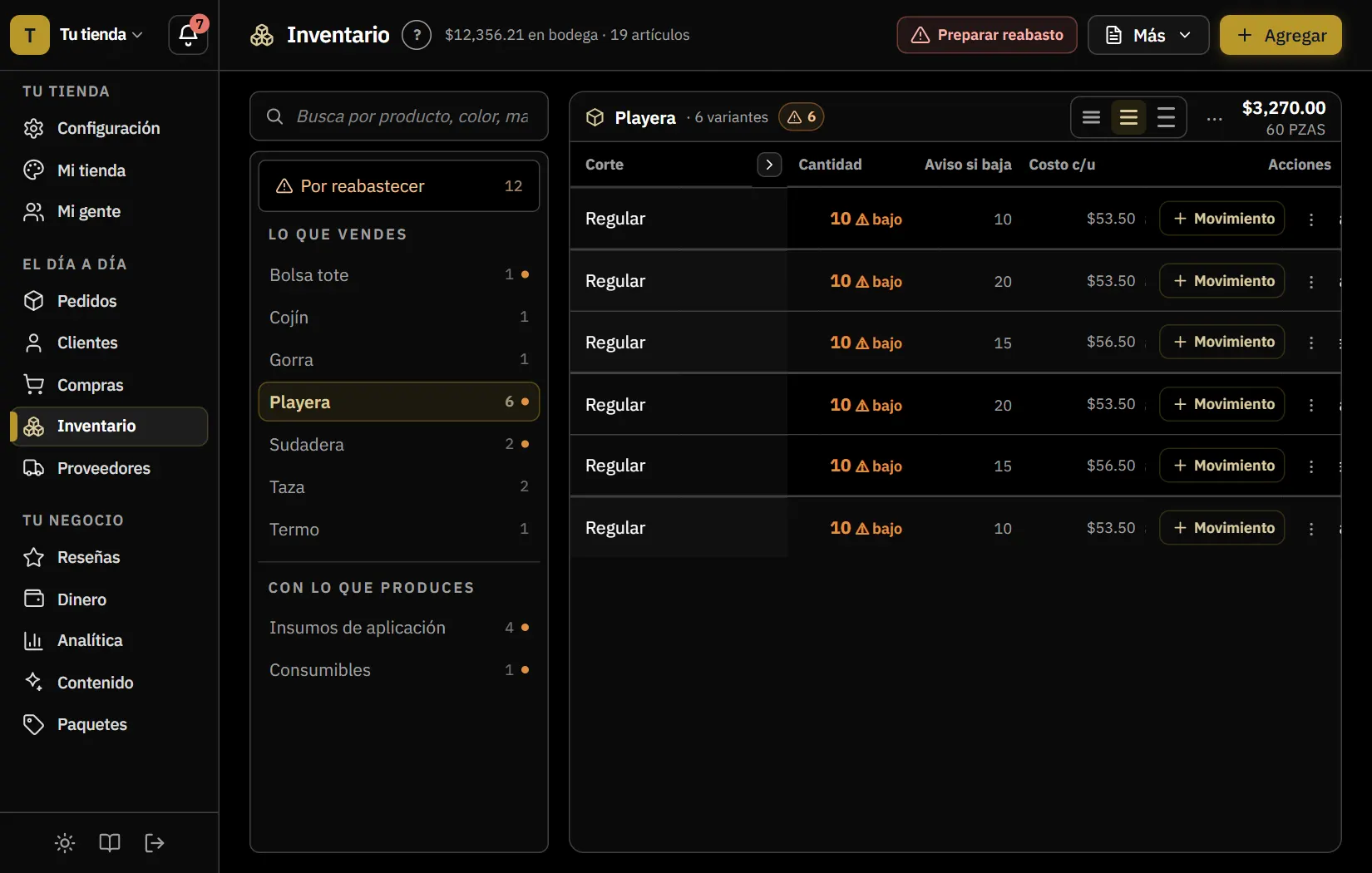Open kebab menu for third Regular row
This screenshot has width=1372, height=873.
[1311, 343]
